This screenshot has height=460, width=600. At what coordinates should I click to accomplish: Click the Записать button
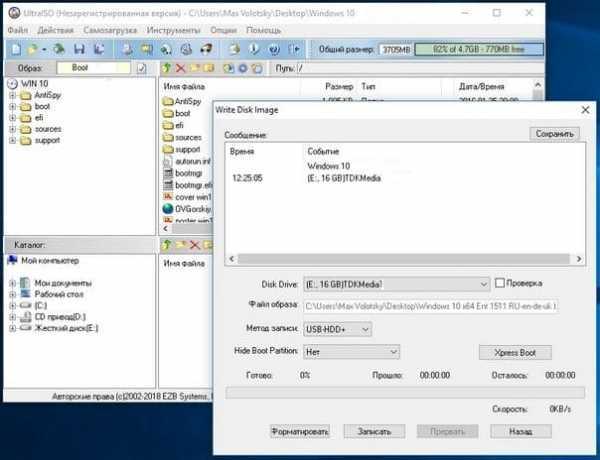click(x=374, y=432)
